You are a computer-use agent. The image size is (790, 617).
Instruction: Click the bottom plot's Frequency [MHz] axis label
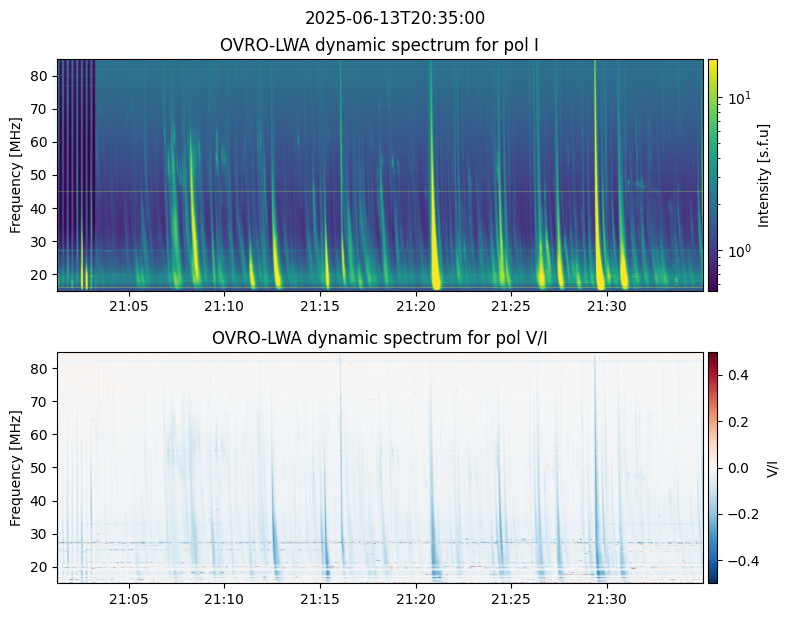pos(16,467)
